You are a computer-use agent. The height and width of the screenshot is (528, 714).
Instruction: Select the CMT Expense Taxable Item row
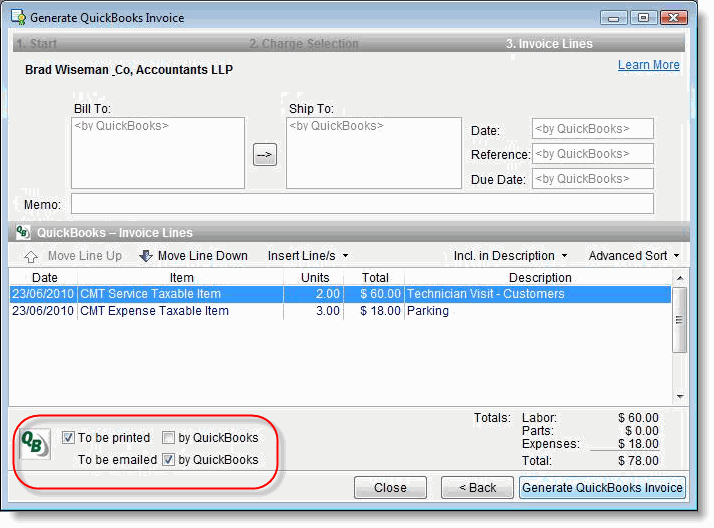coord(154,311)
